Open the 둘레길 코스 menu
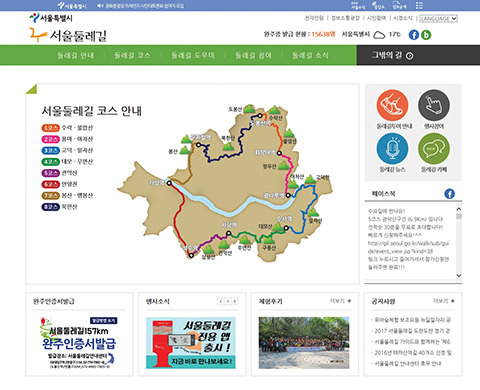Image resolution: width=480 pixels, height=390 pixels. (x=132, y=55)
